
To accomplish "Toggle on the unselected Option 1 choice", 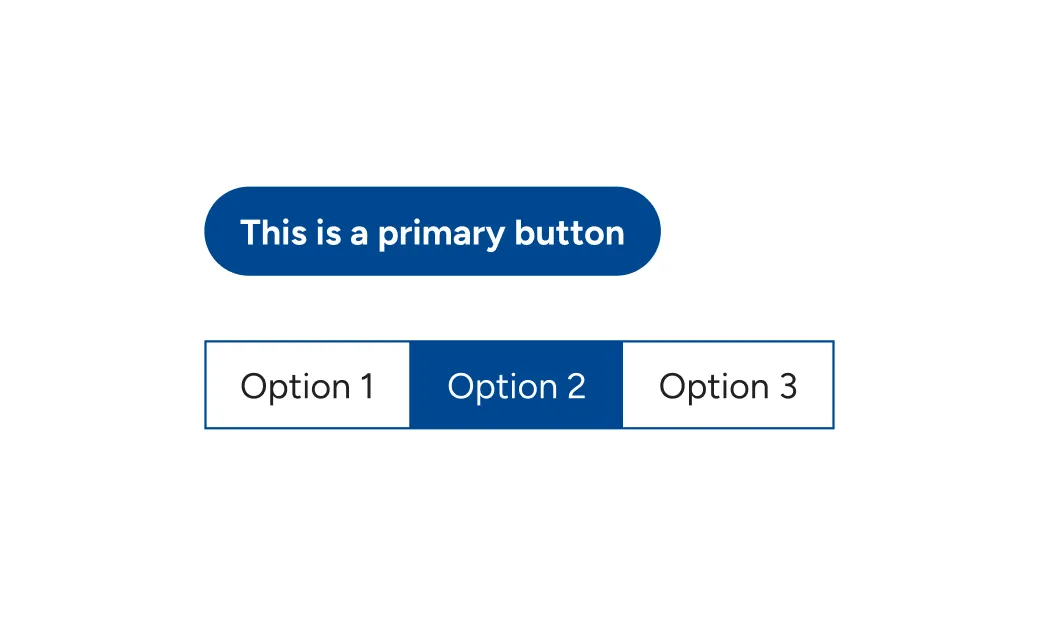I will coord(307,385).
